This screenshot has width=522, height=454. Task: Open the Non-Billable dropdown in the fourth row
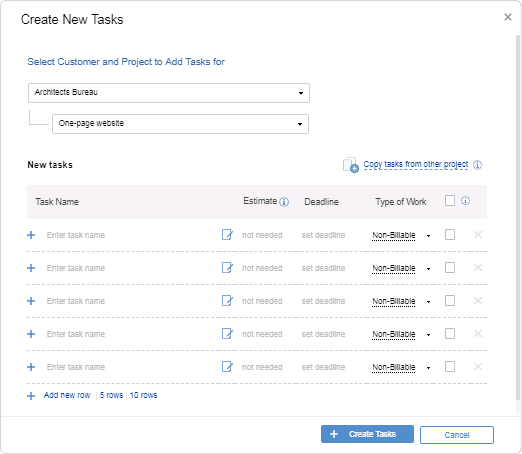pyautogui.click(x=401, y=334)
